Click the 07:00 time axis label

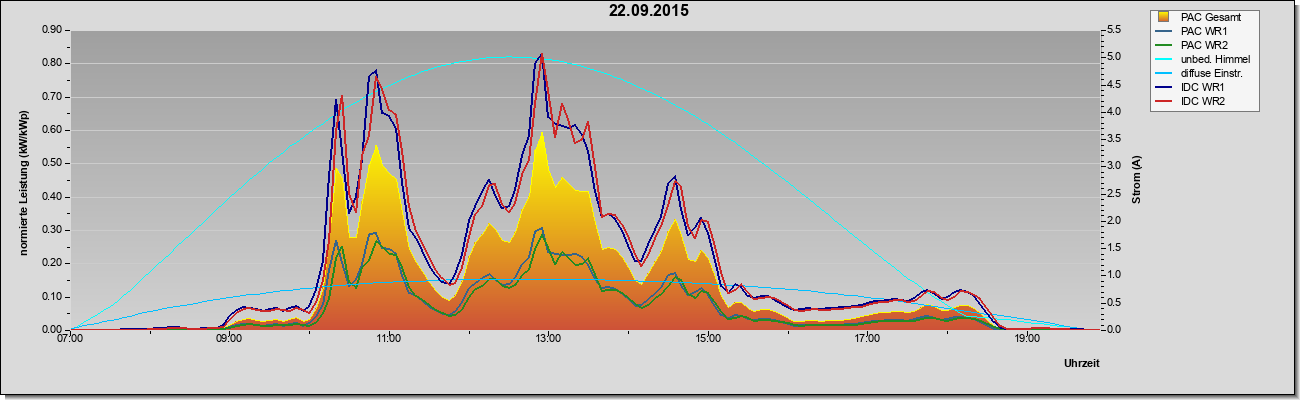pos(70,339)
